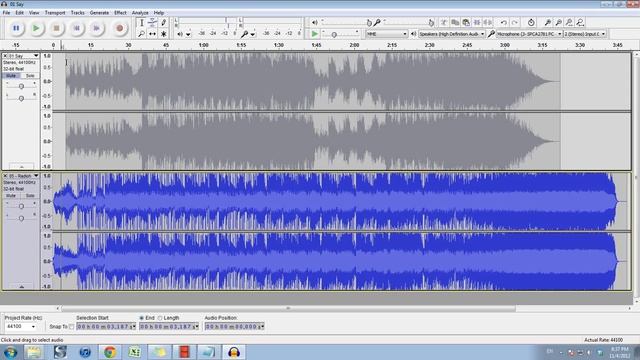Open the bottom blue track's name dropdown menu

tap(23, 176)
